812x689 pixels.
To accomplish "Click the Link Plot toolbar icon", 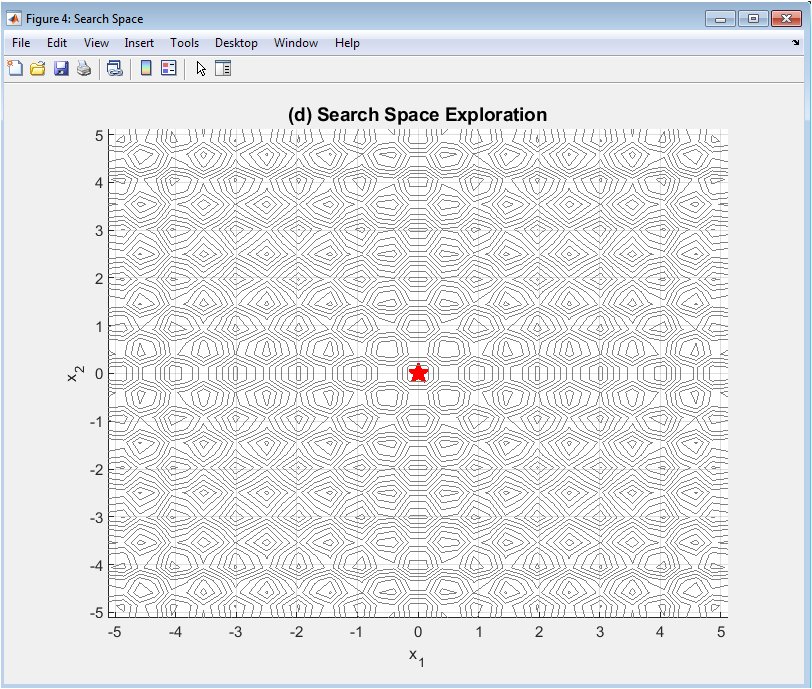I will pyautogui.click(x=114, y=68).
